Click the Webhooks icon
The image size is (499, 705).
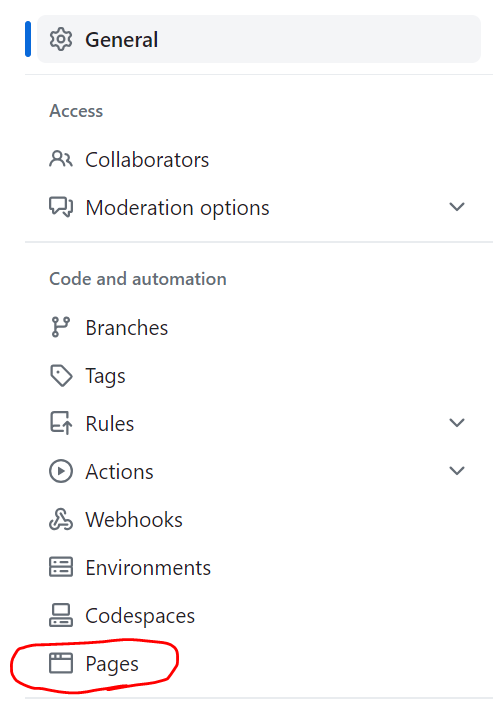61,519
